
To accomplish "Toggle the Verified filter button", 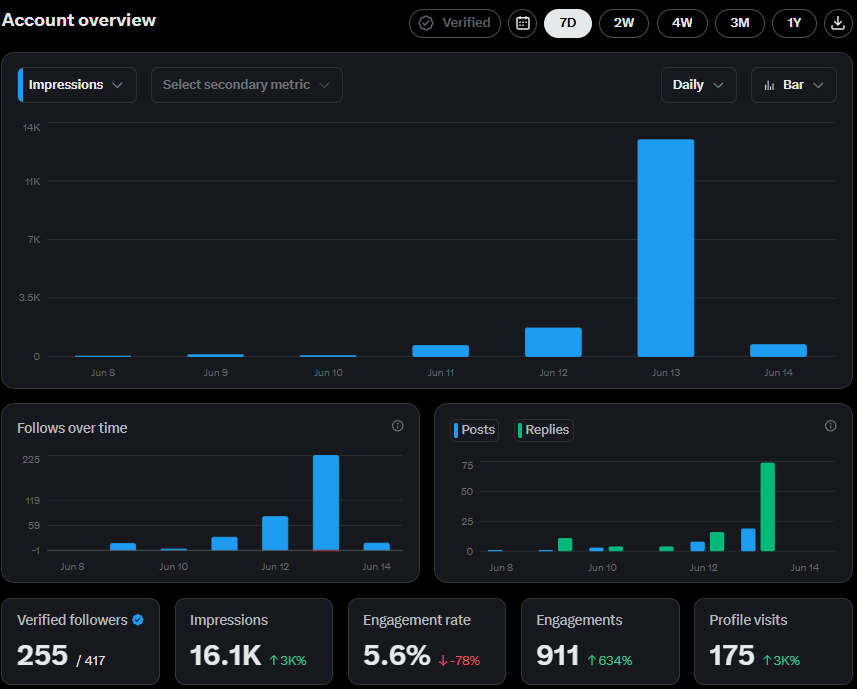I will 455,23.
